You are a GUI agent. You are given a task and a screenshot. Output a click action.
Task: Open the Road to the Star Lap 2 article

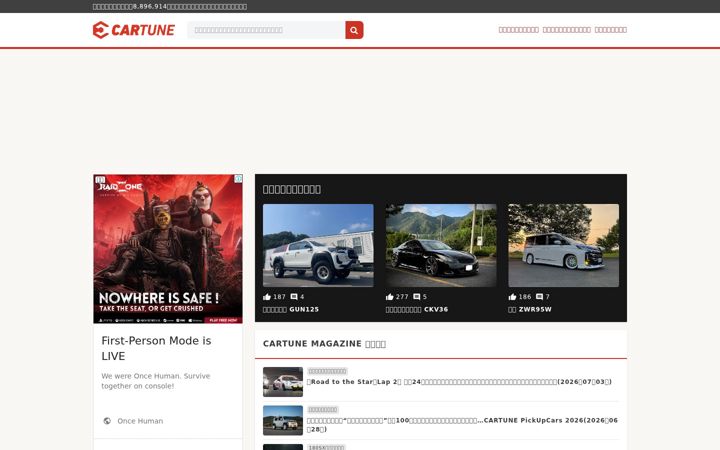[459, 382]
